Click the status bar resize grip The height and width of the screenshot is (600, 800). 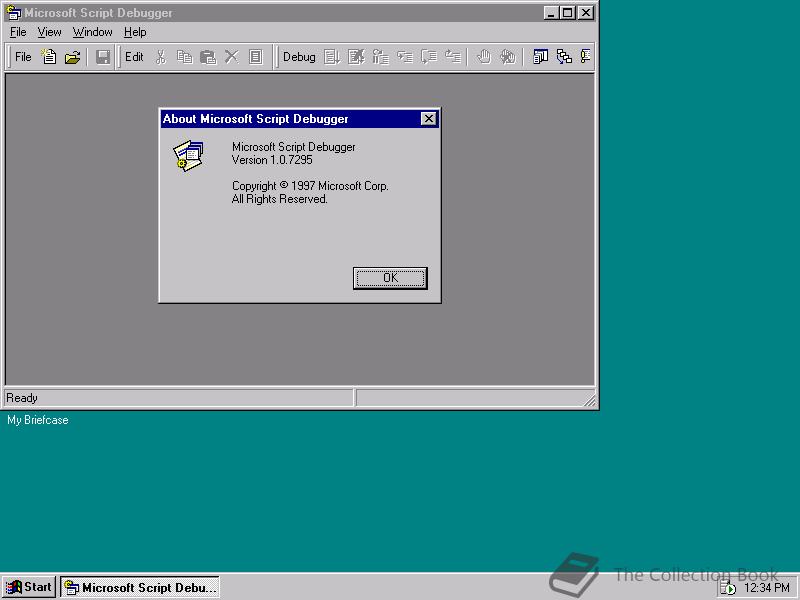(x=589, y=400)
